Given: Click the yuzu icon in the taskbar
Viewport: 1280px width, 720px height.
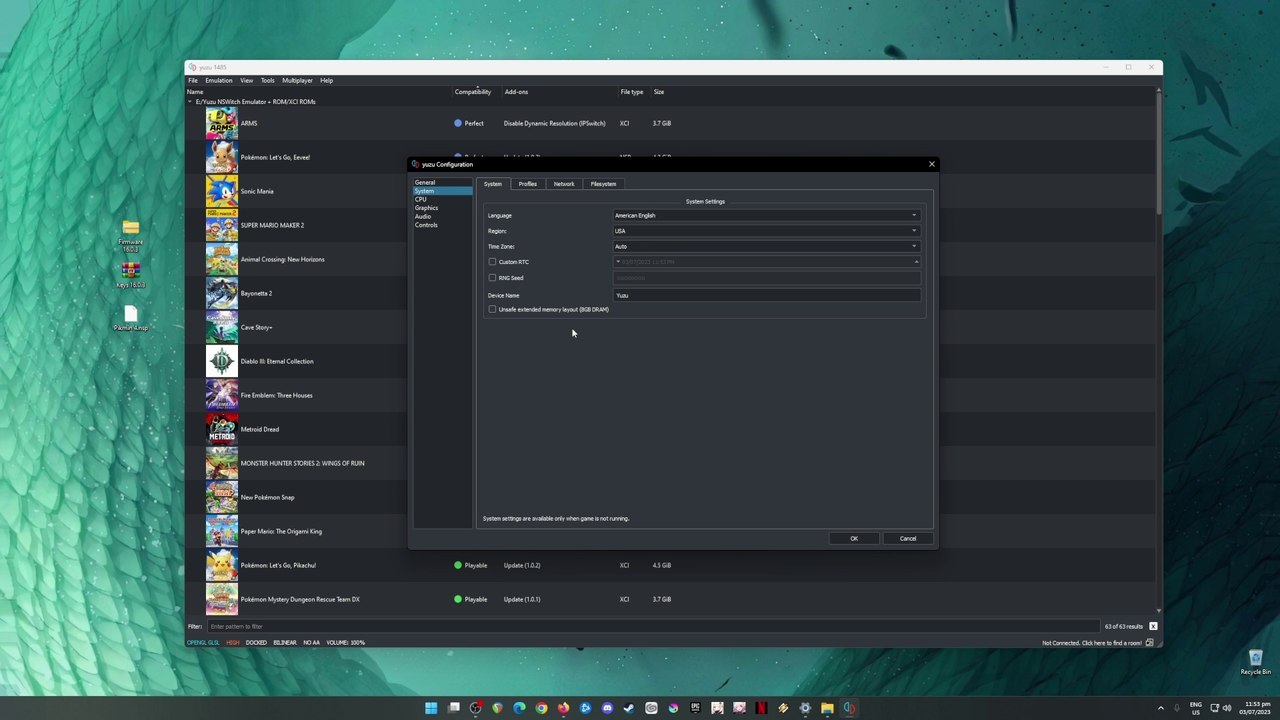Looking at the screenshot, I should (849, 708).
